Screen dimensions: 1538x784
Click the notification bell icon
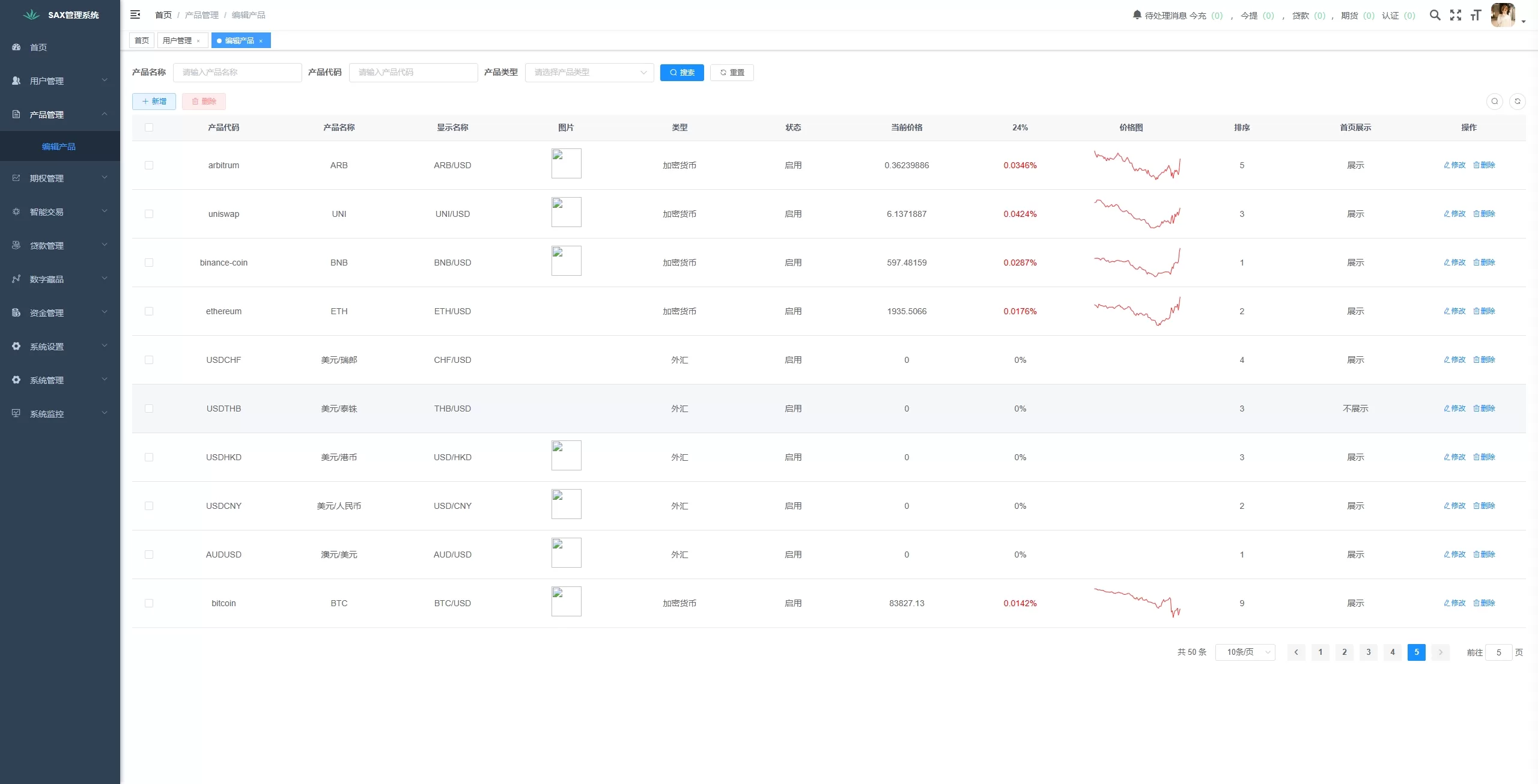click(1137, 14)
